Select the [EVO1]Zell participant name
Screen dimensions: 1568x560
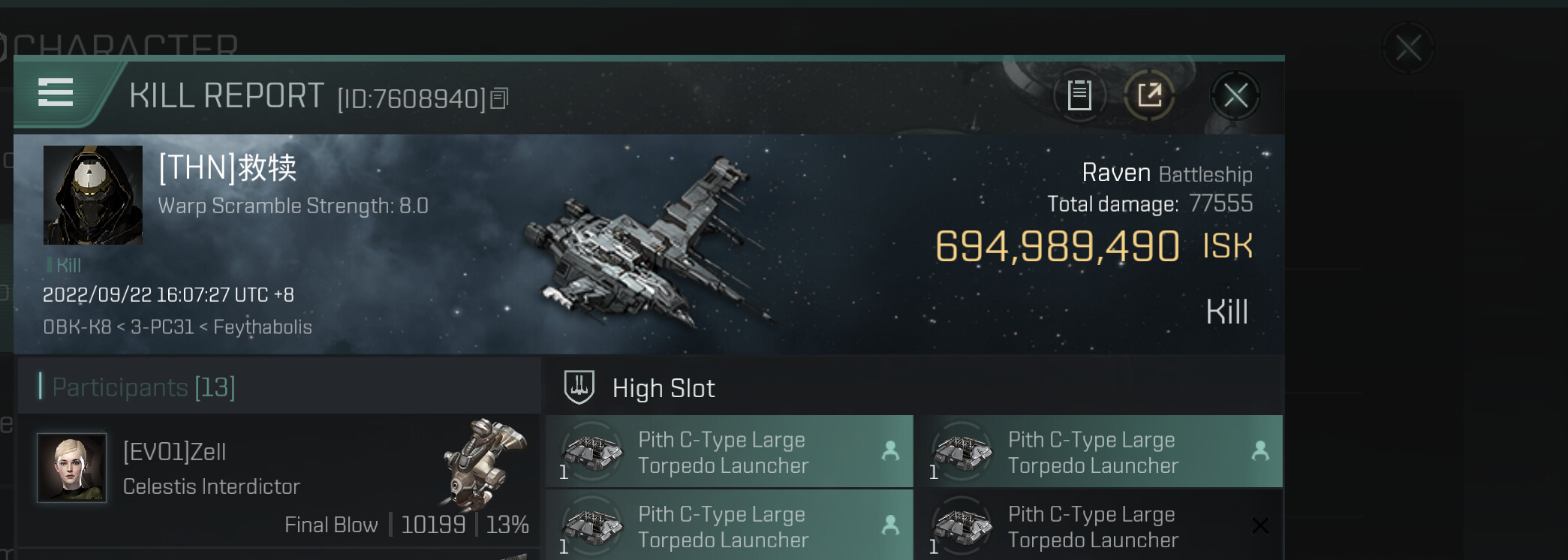[x=175, y=452]
